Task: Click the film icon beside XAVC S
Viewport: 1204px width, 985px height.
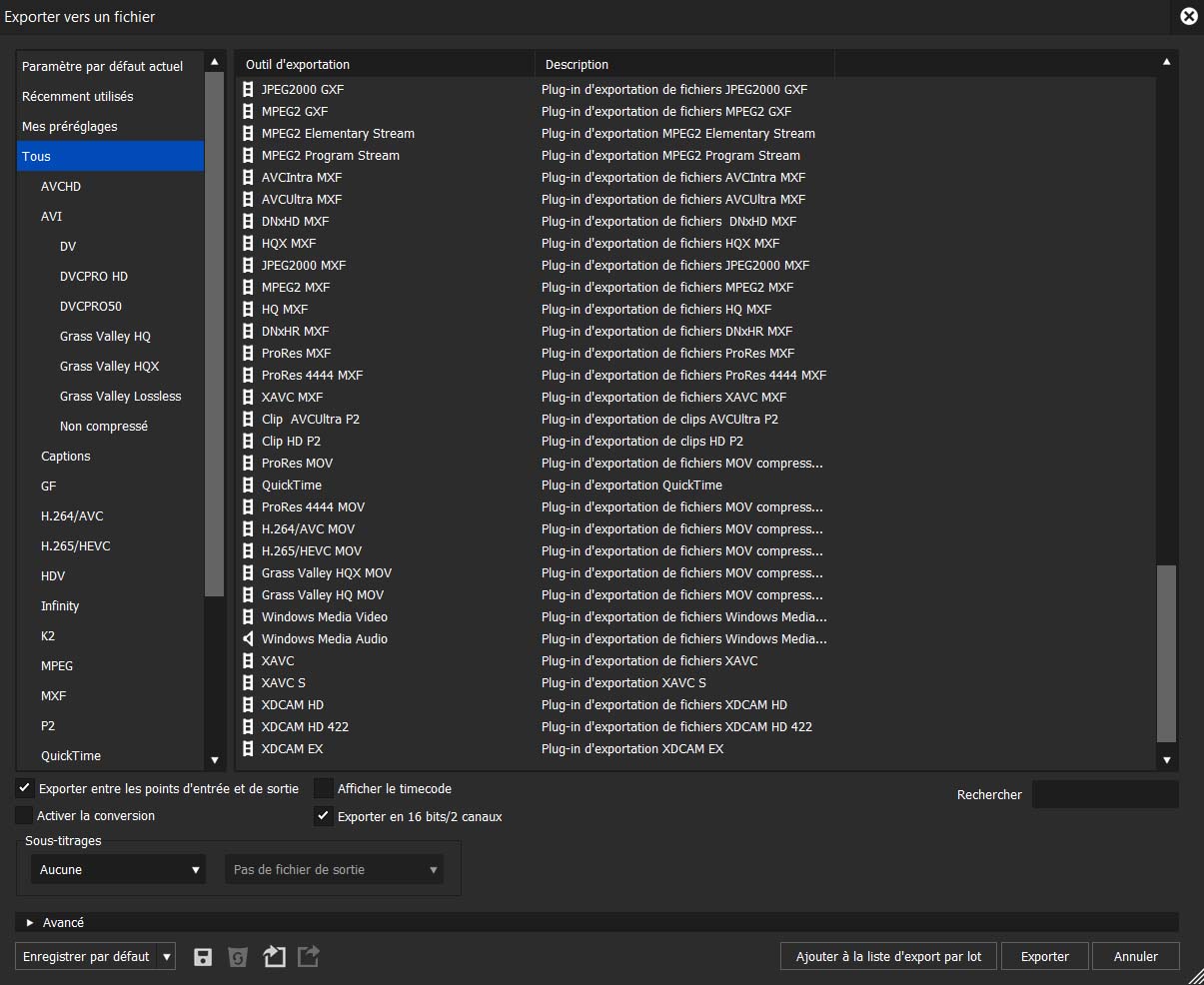Action: pos(248,682)
